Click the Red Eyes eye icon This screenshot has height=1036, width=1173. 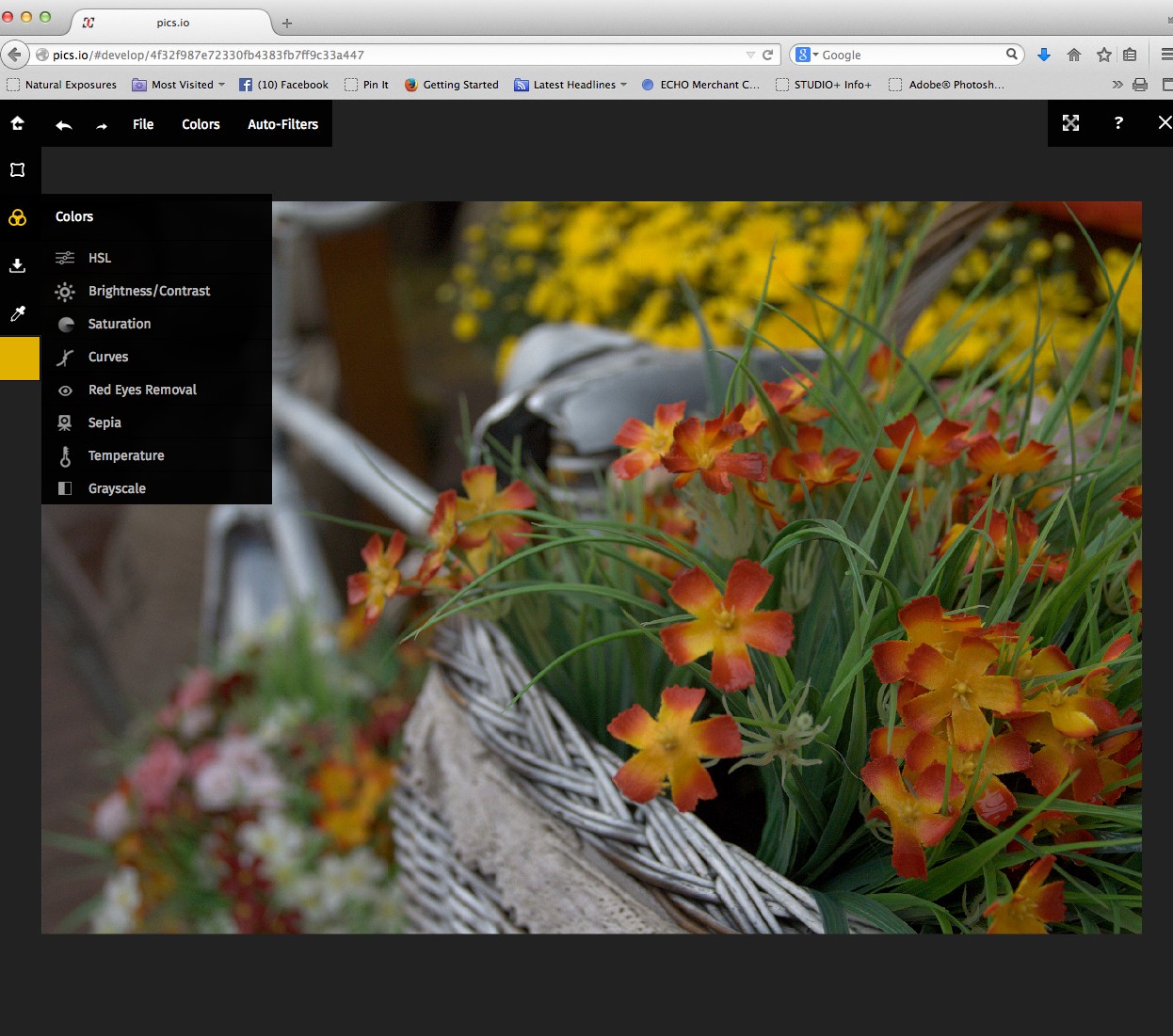[65, 390]
